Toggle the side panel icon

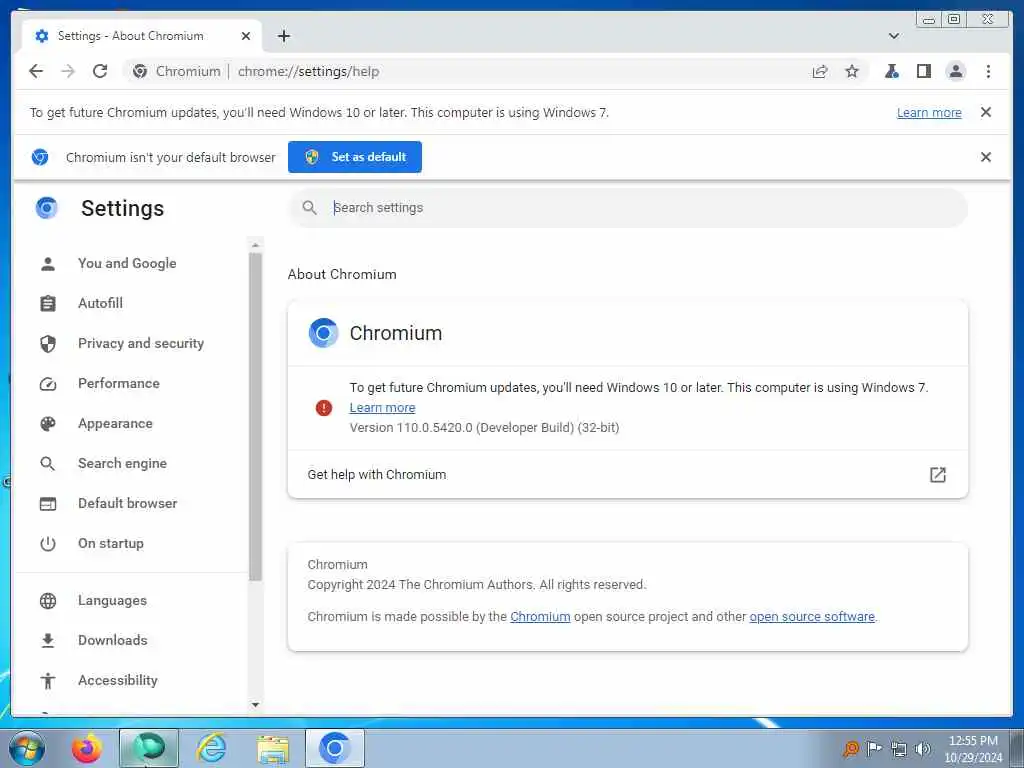click(923, 71)
